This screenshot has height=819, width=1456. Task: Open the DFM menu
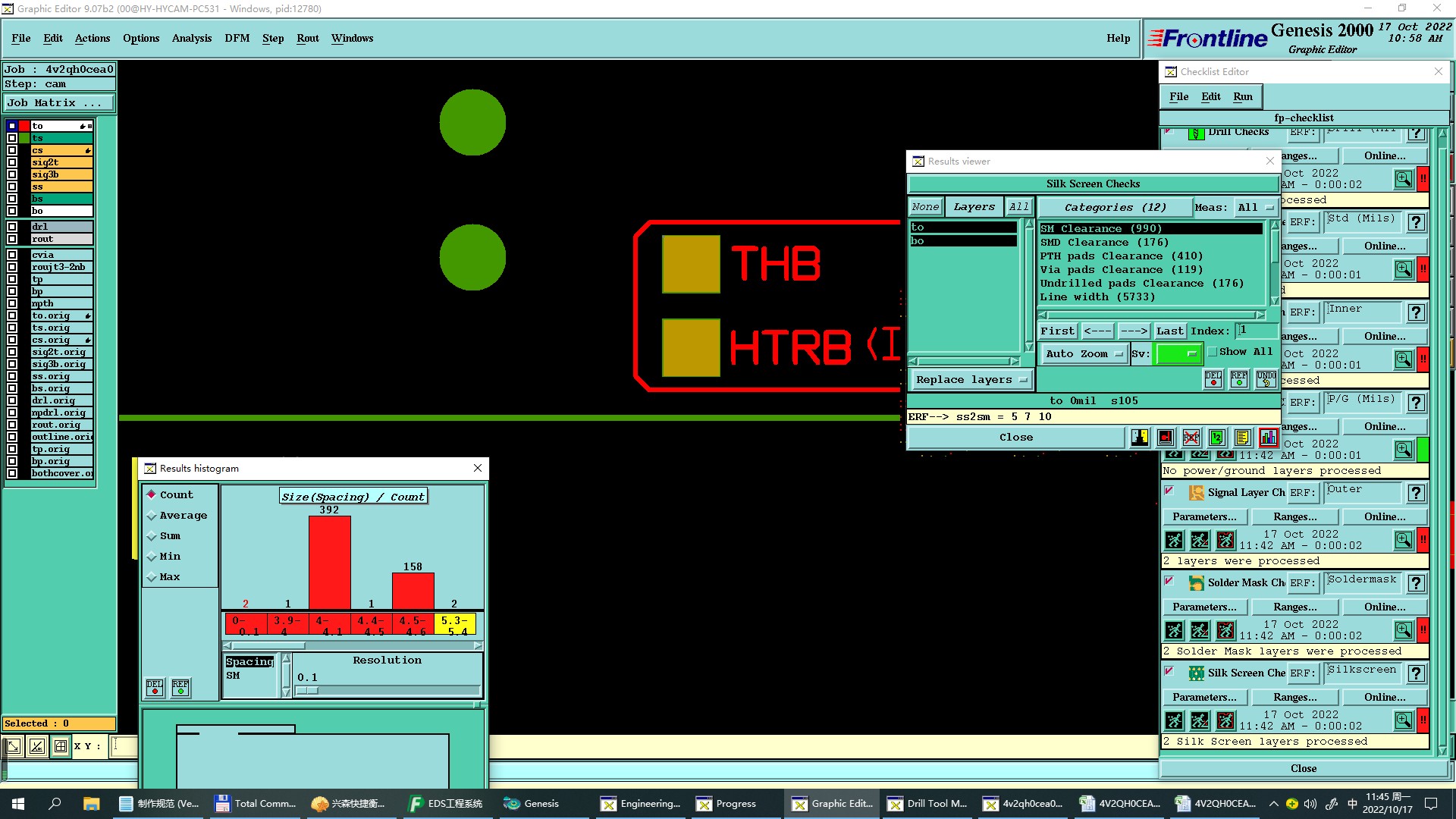[x=237, y=38]
